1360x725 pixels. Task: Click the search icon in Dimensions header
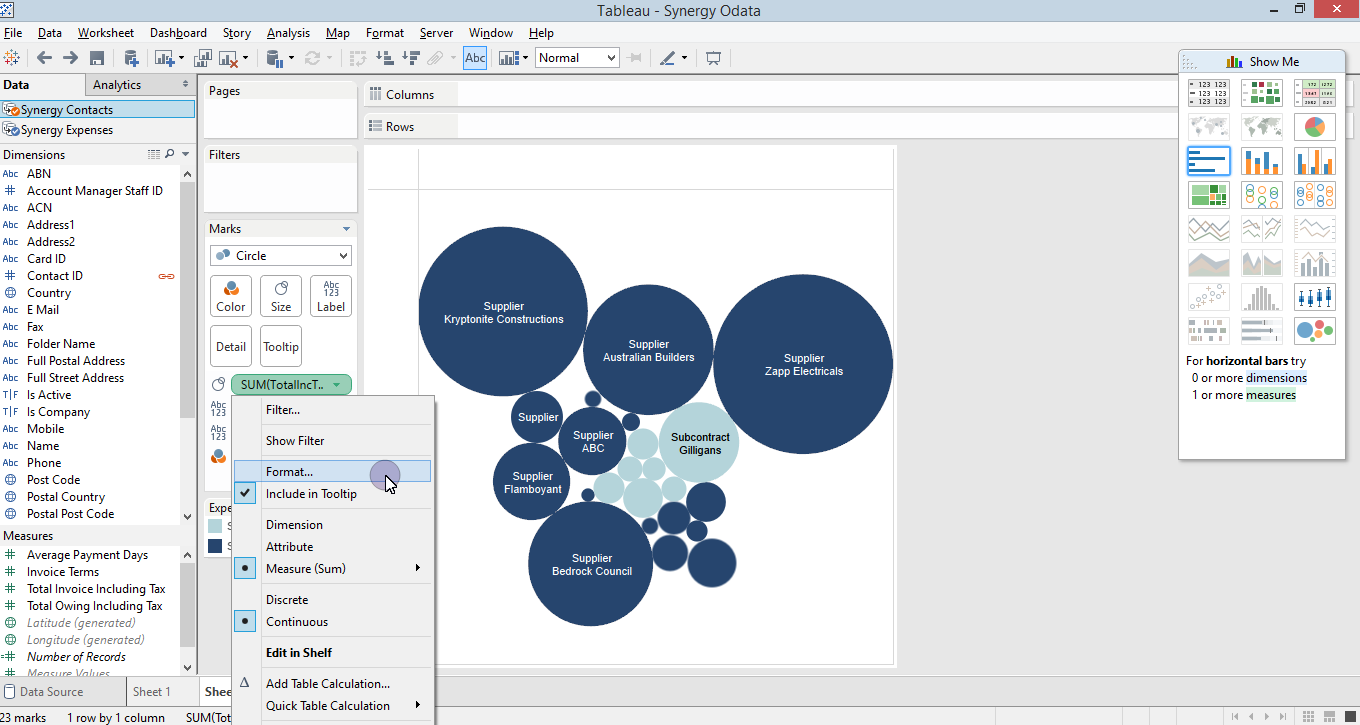tap(170, 154)
